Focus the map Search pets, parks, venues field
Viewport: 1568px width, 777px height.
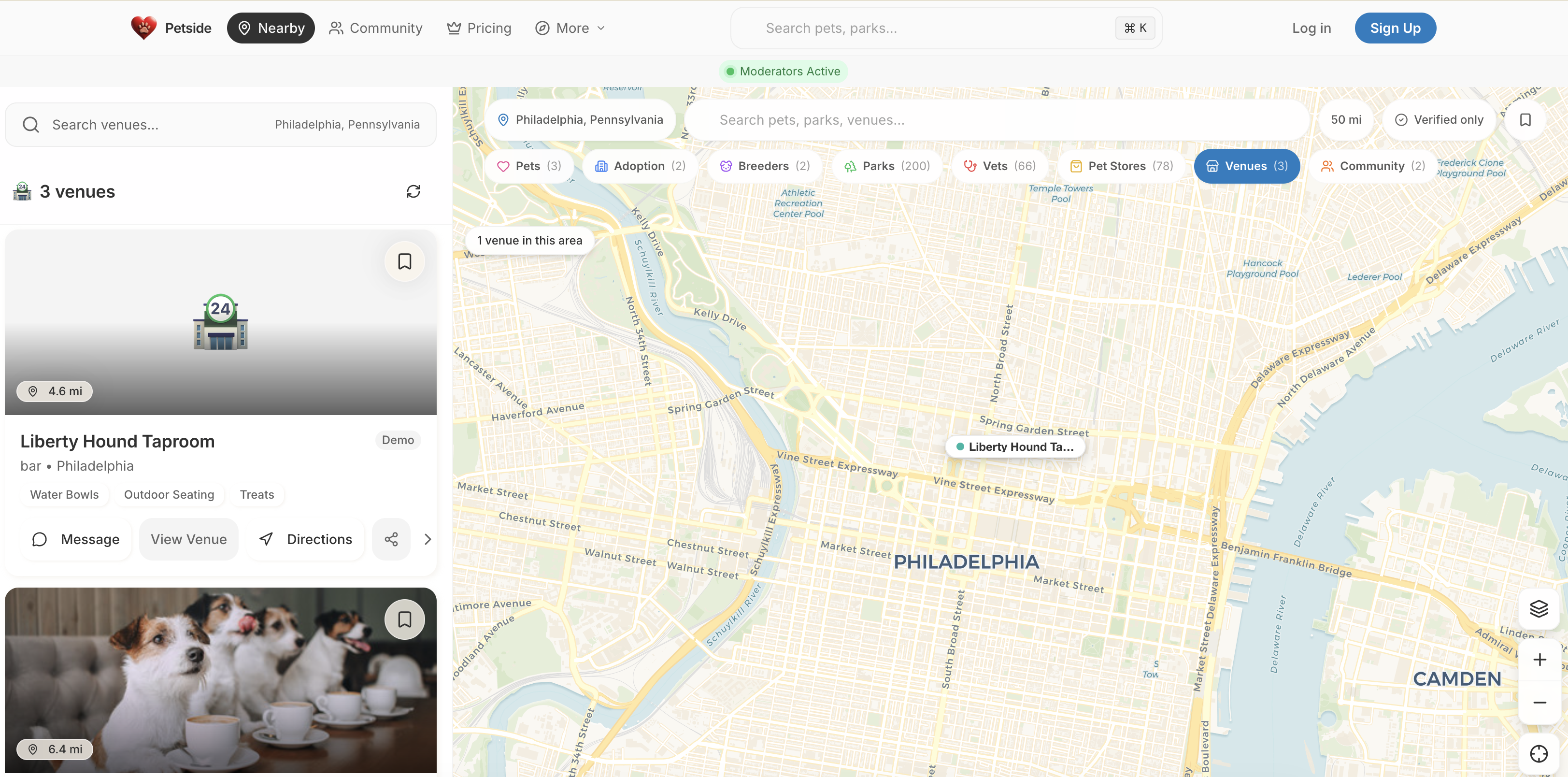(x=997, y=119)
